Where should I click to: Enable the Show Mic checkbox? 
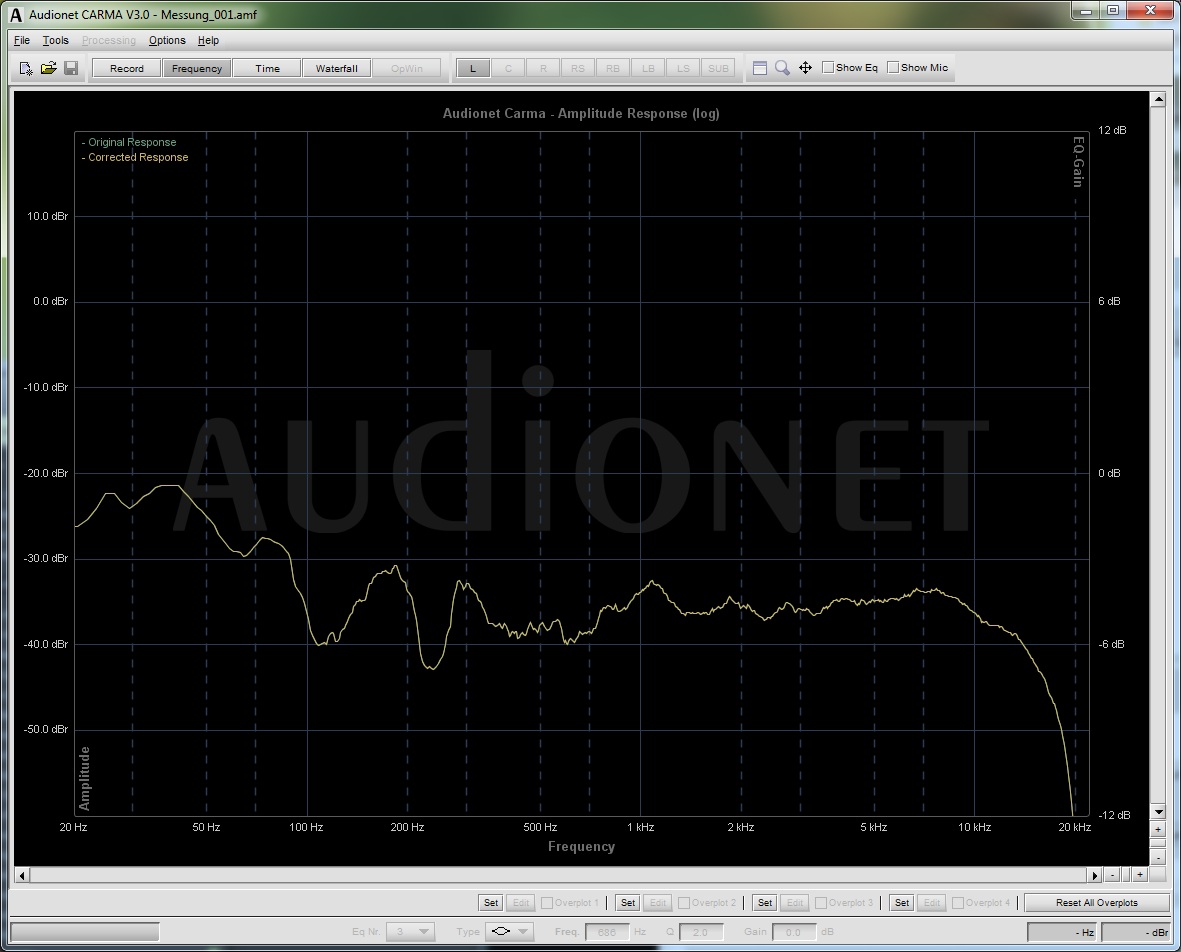click(x=893, y=68)
